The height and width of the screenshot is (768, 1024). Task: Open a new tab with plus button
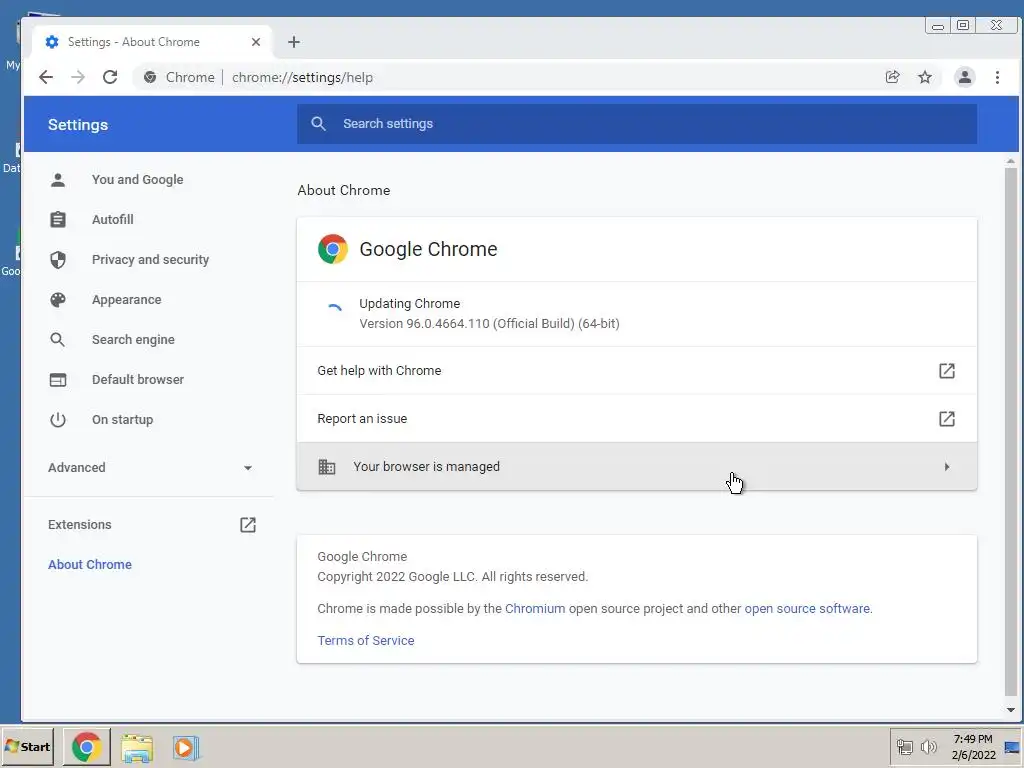[x=294, y=42]
